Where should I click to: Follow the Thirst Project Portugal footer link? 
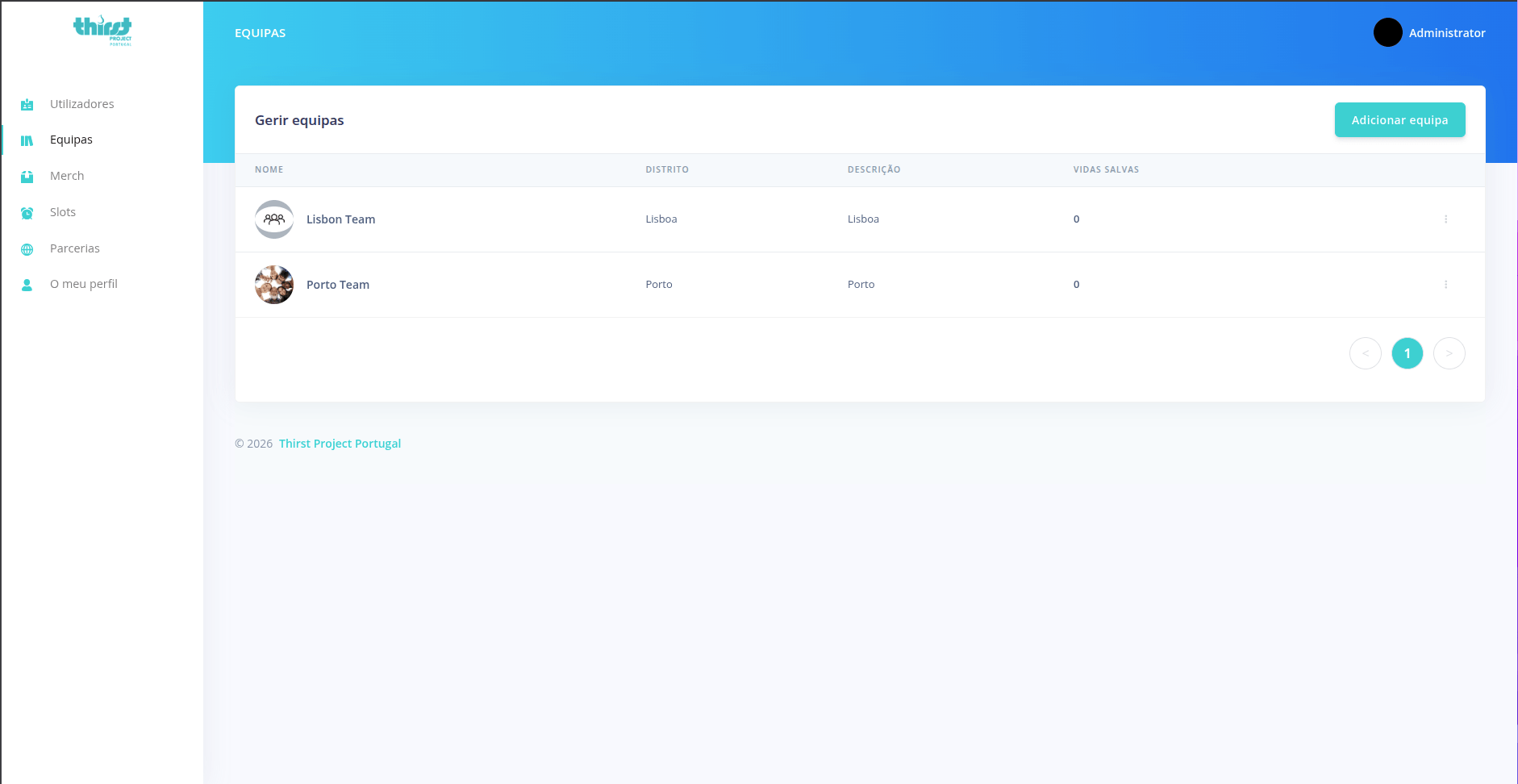[x=340, y=444]
